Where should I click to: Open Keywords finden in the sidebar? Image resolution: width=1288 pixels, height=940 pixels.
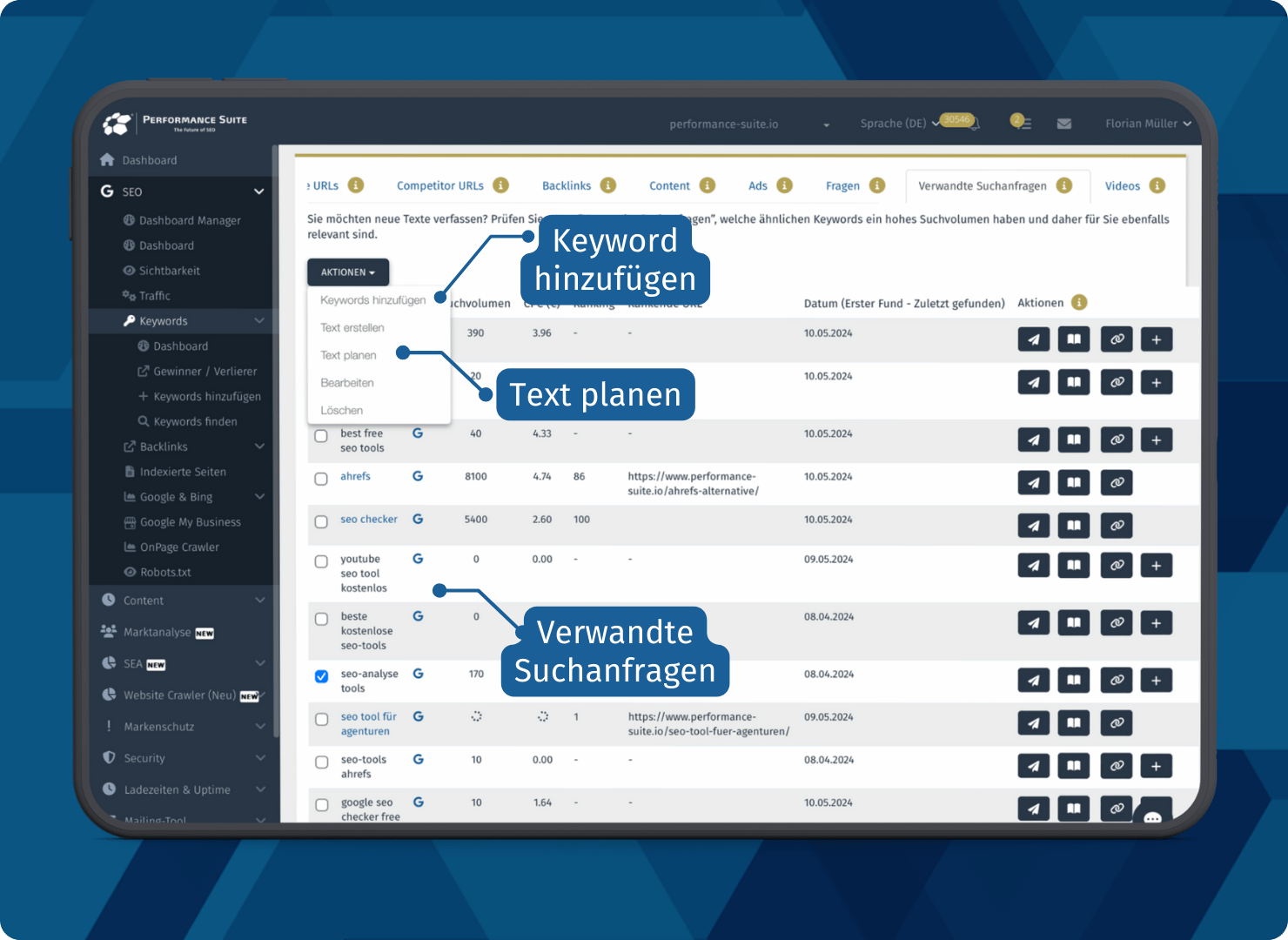[195, 422]
